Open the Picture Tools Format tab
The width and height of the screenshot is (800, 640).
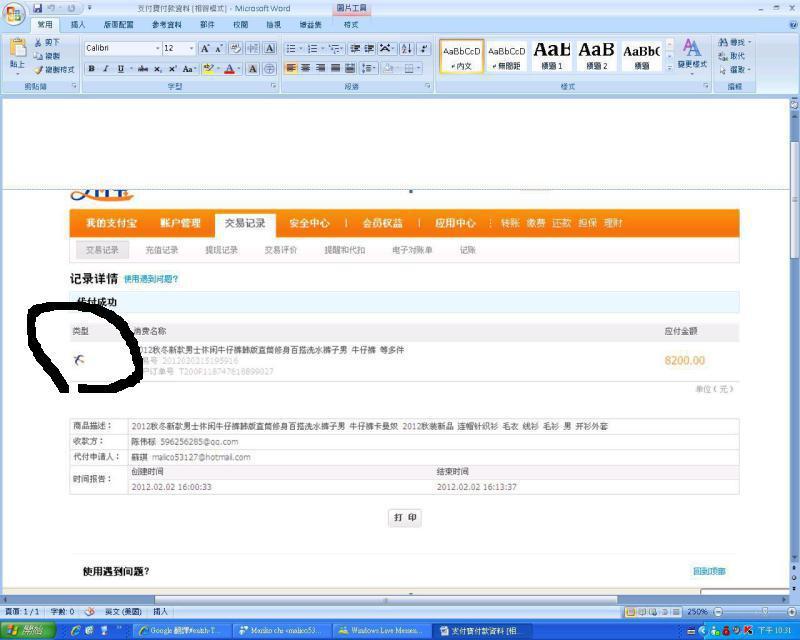[x=351, y=24]
